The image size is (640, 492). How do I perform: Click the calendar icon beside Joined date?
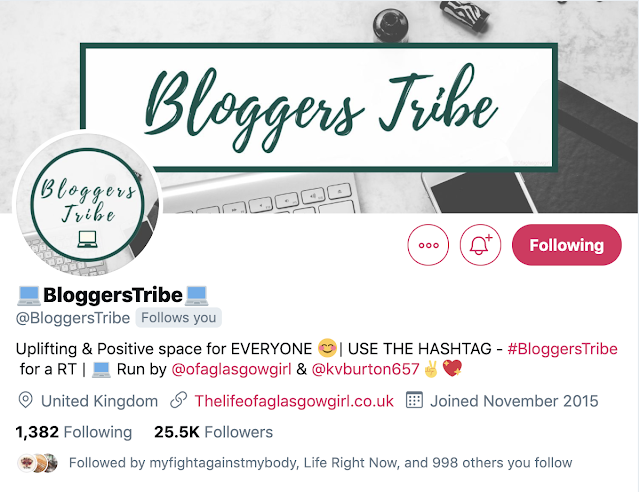coord(414,400)
